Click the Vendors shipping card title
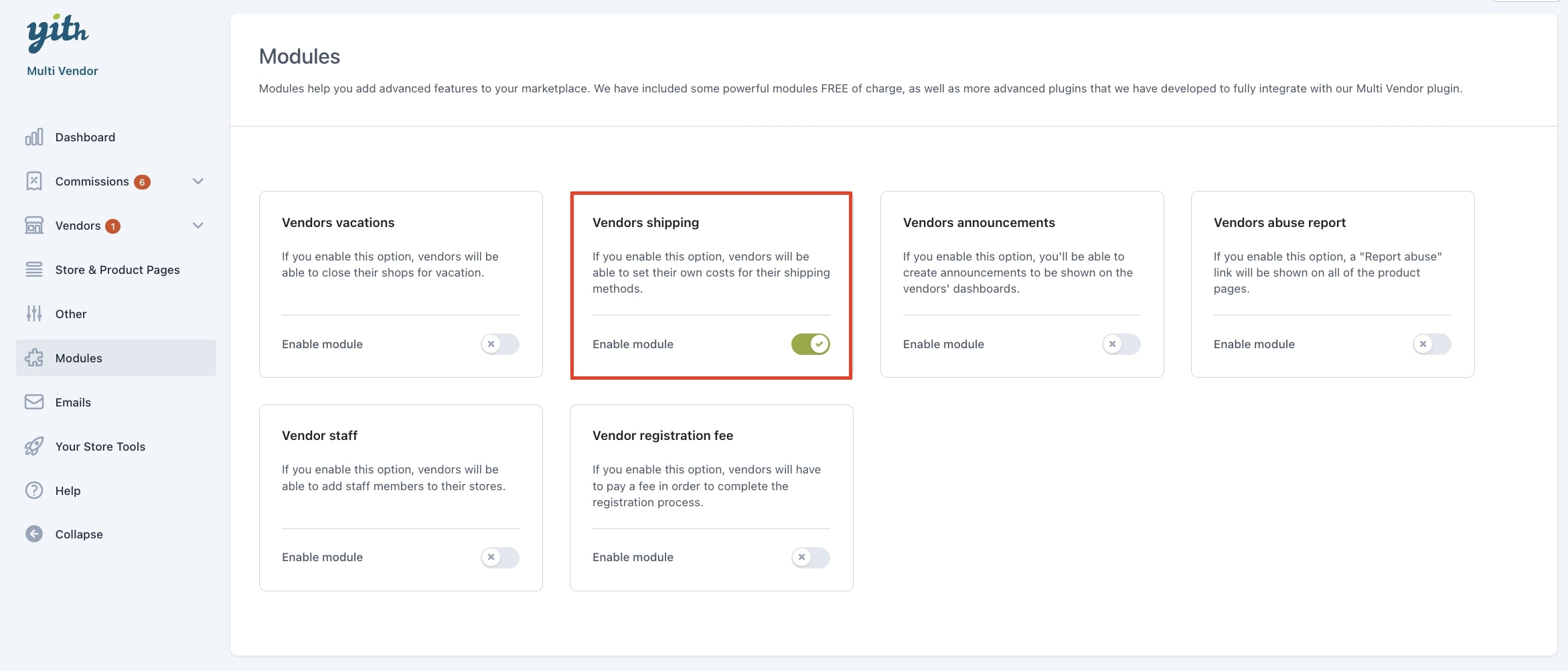Viewport: 1568px width, 671px height. [x=645, y=223]
